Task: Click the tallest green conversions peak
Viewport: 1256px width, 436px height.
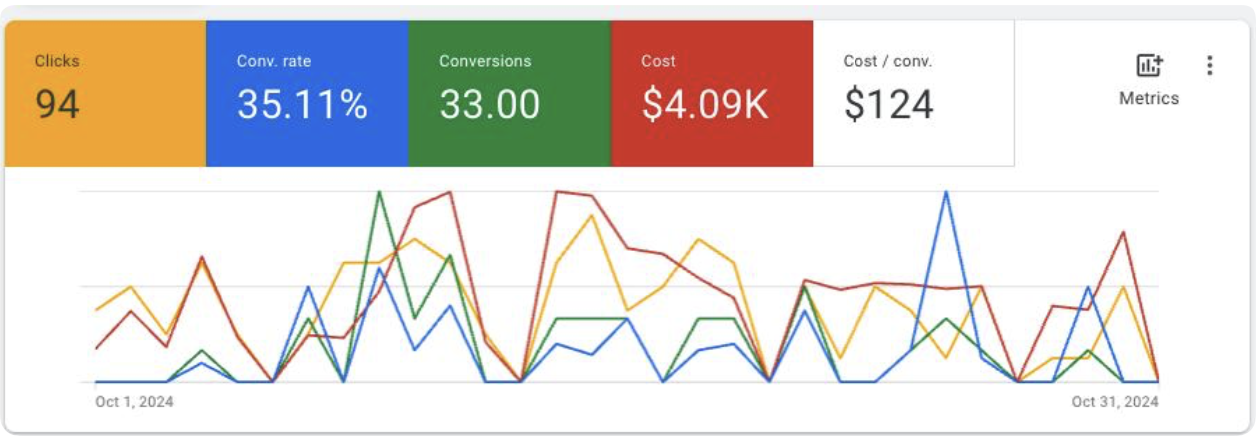Action: pyautogui.click(x=379, y=192)
